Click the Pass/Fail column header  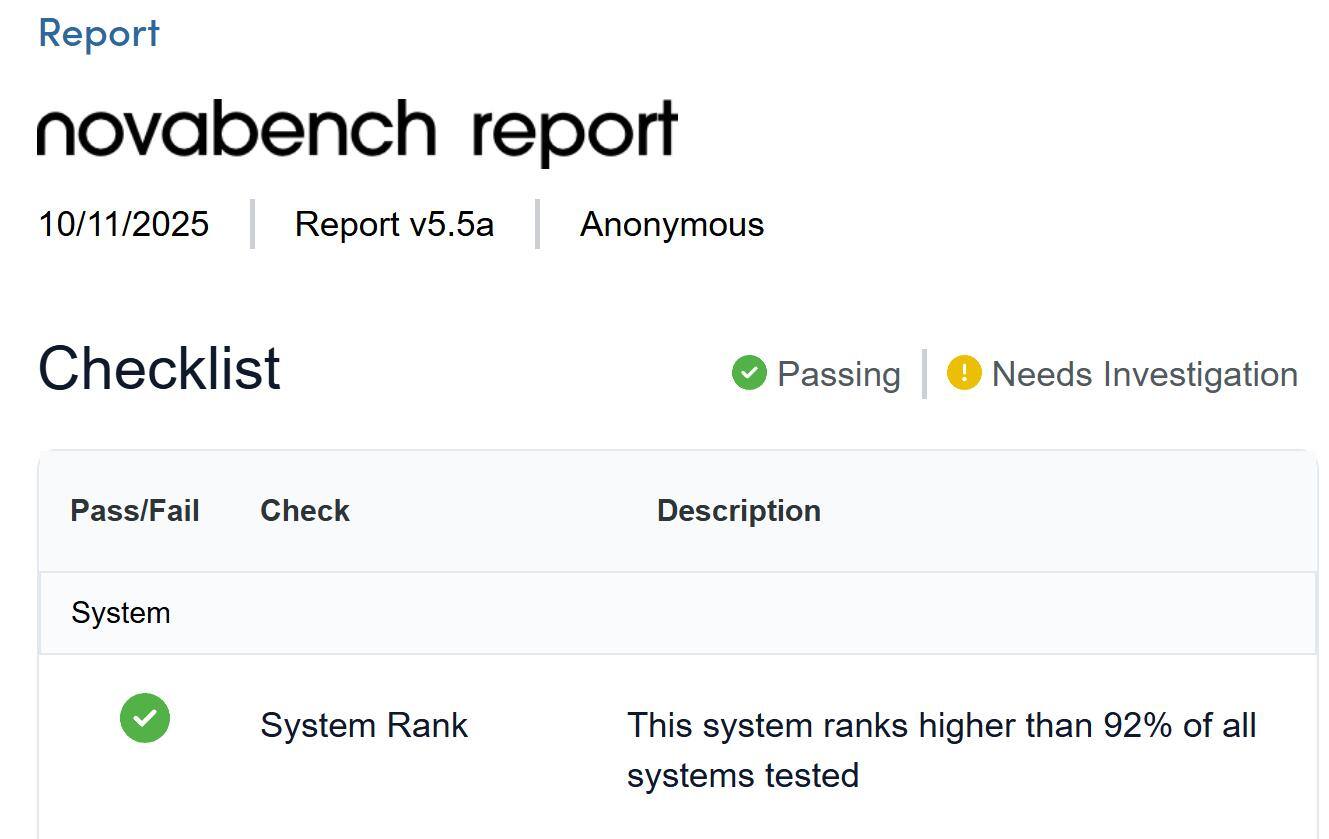click(x=135, y=511)
